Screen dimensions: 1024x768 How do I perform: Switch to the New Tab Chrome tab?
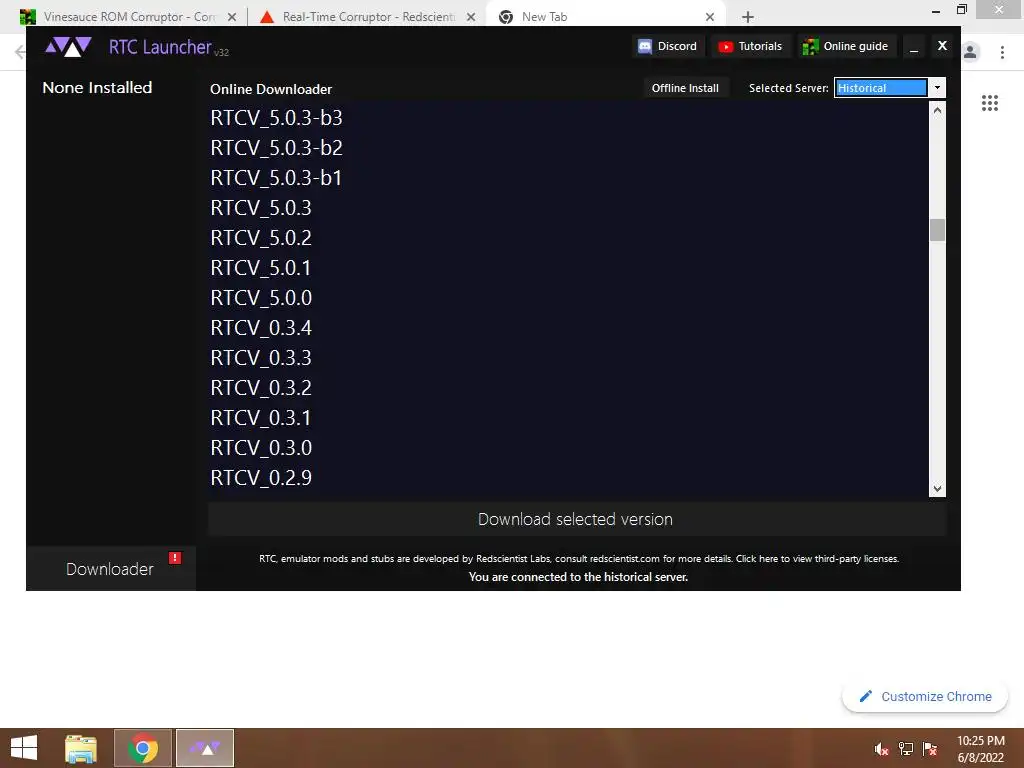click(x=607, y=17)
